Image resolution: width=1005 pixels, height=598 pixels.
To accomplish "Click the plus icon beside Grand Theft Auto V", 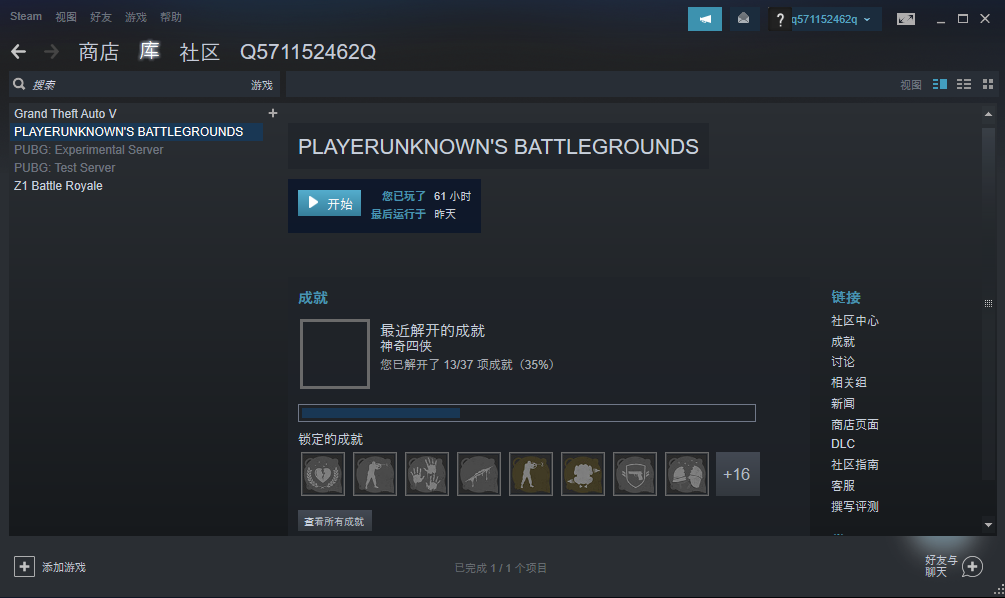I will click(x=272, y=113).
